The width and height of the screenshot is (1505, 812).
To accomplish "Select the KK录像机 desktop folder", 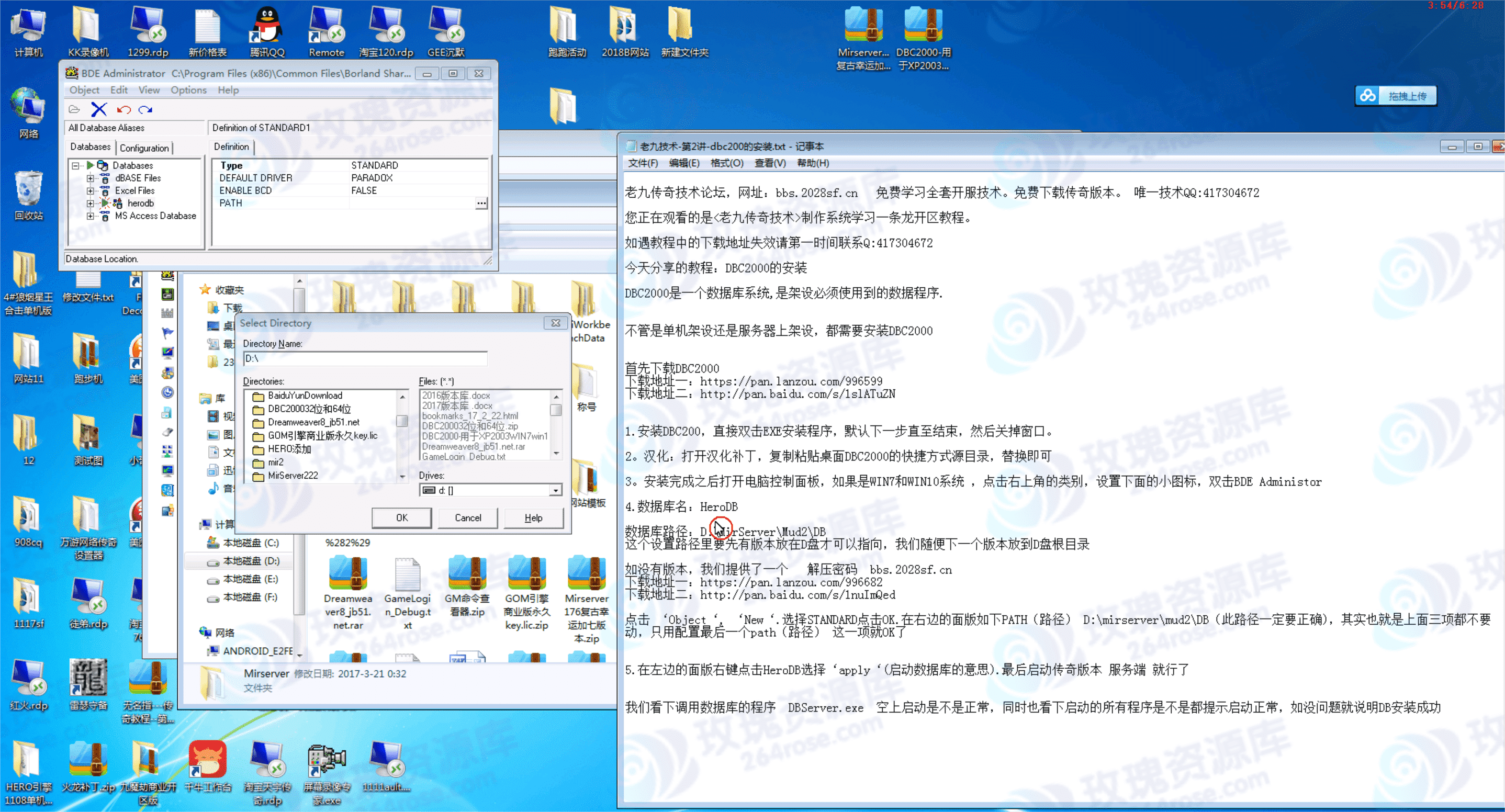I will 88,32.
